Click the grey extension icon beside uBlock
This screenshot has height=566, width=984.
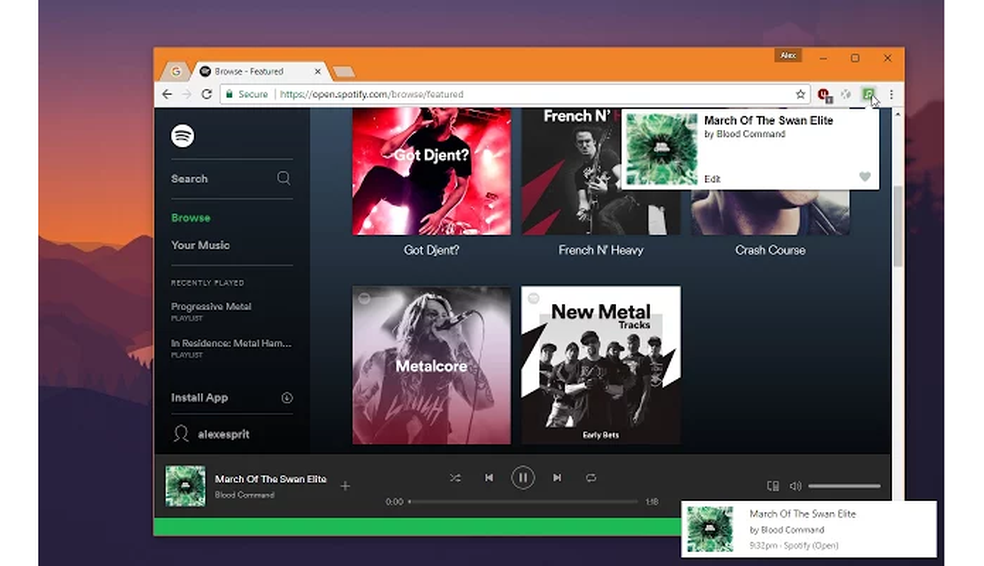(x=846, y=94)
